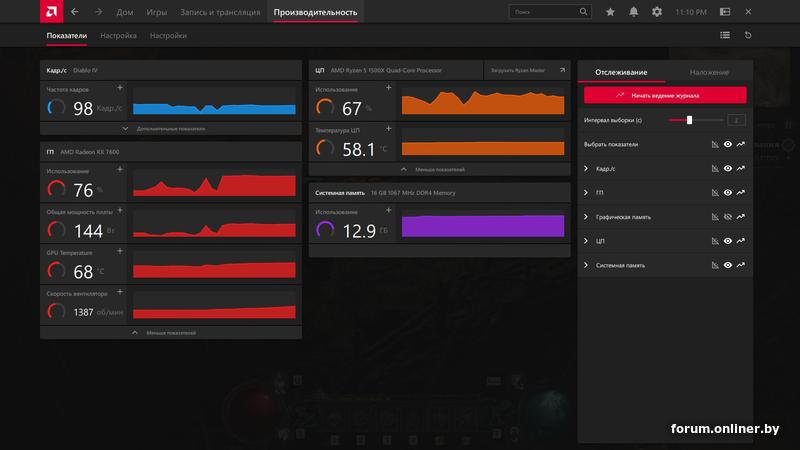The image size is (800, 450).
Task: Add GPU Temperature metric with plus icon
Action: (120, 251)
